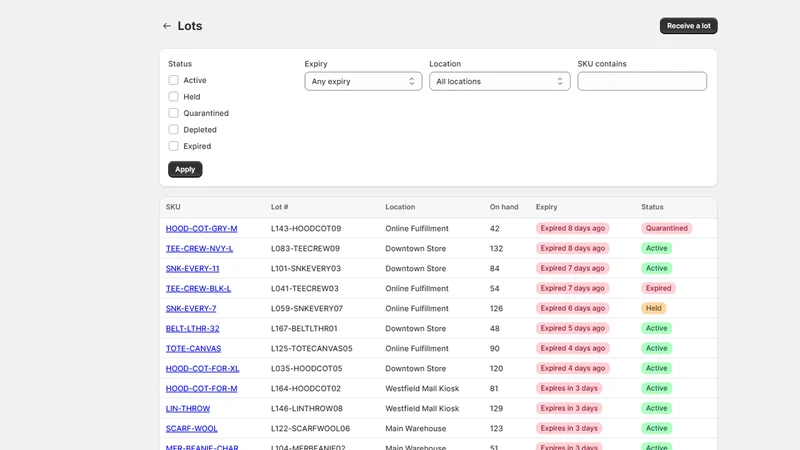The height and width of the screenshot is (450, 800).
Task: Click the Lots page heading
Action: tap(190, 26)
